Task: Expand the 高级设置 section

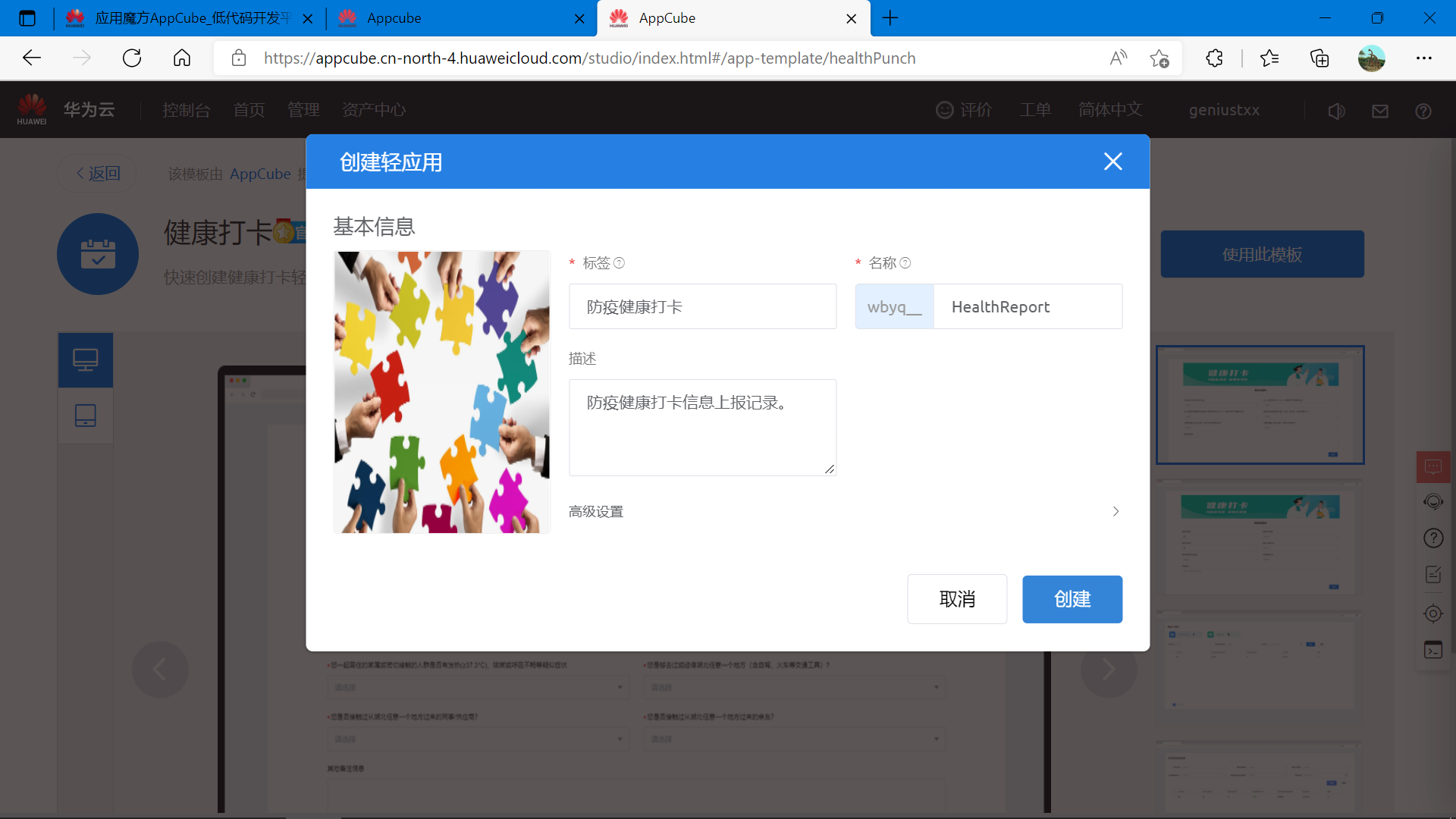Action: pos(596,512)
